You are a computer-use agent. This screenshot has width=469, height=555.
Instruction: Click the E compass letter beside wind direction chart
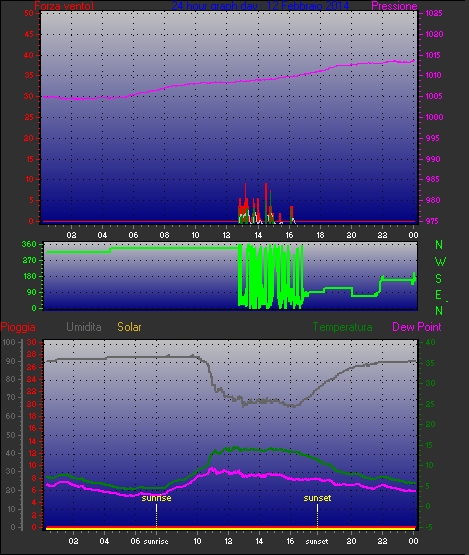point(439,294)
